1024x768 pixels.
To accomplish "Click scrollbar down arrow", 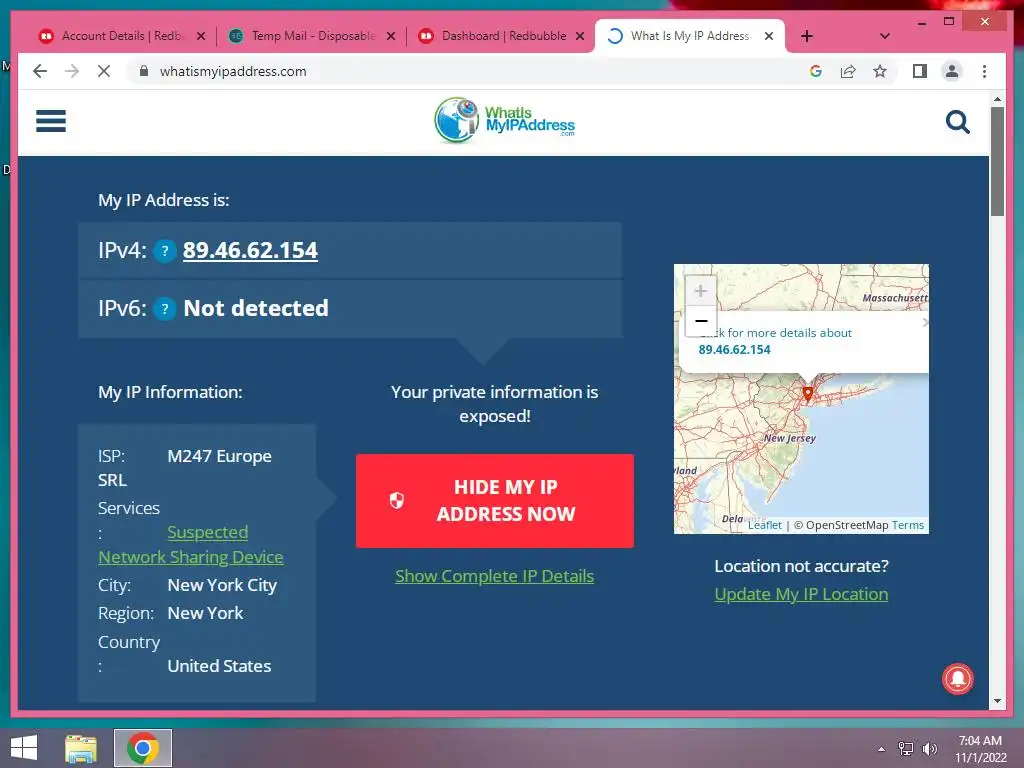I will (997, 701).
